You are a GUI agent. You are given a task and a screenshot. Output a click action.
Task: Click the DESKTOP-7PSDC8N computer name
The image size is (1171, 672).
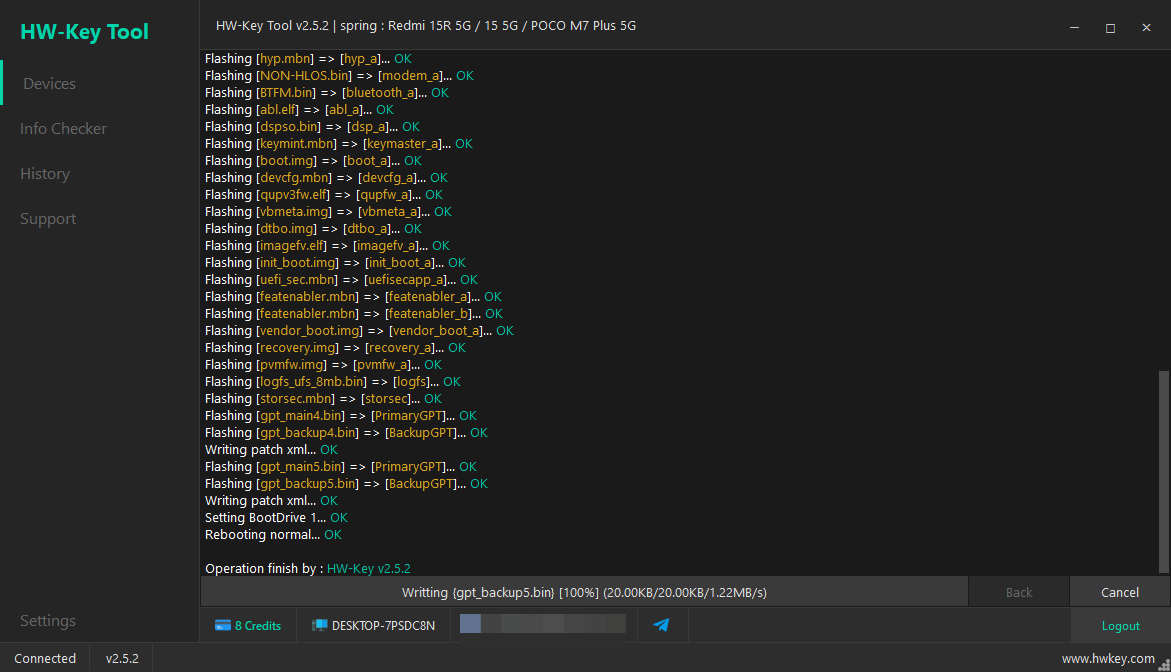[383, 626]
